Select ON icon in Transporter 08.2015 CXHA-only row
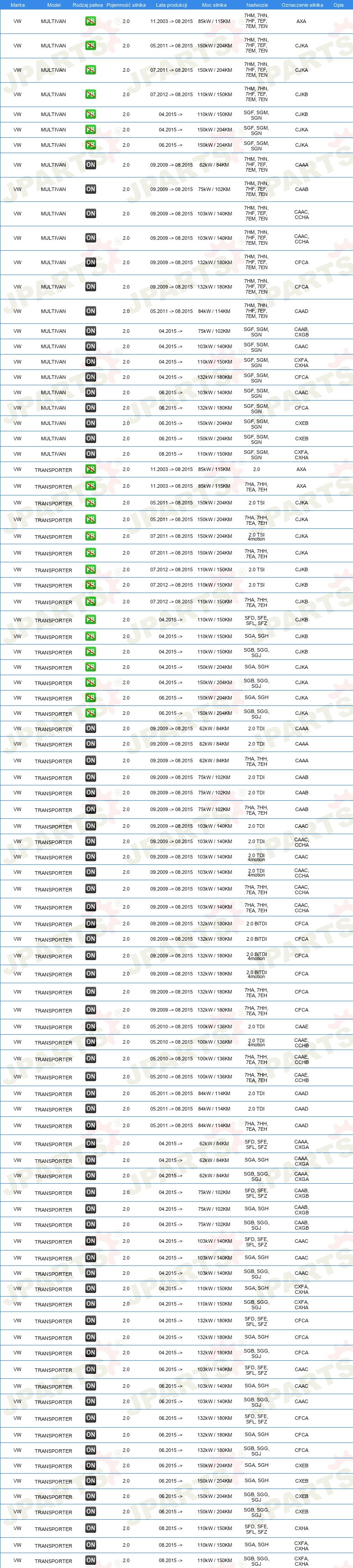Image resolution: width=353 pixels, height=1568 pixels. click(90, 1528)
